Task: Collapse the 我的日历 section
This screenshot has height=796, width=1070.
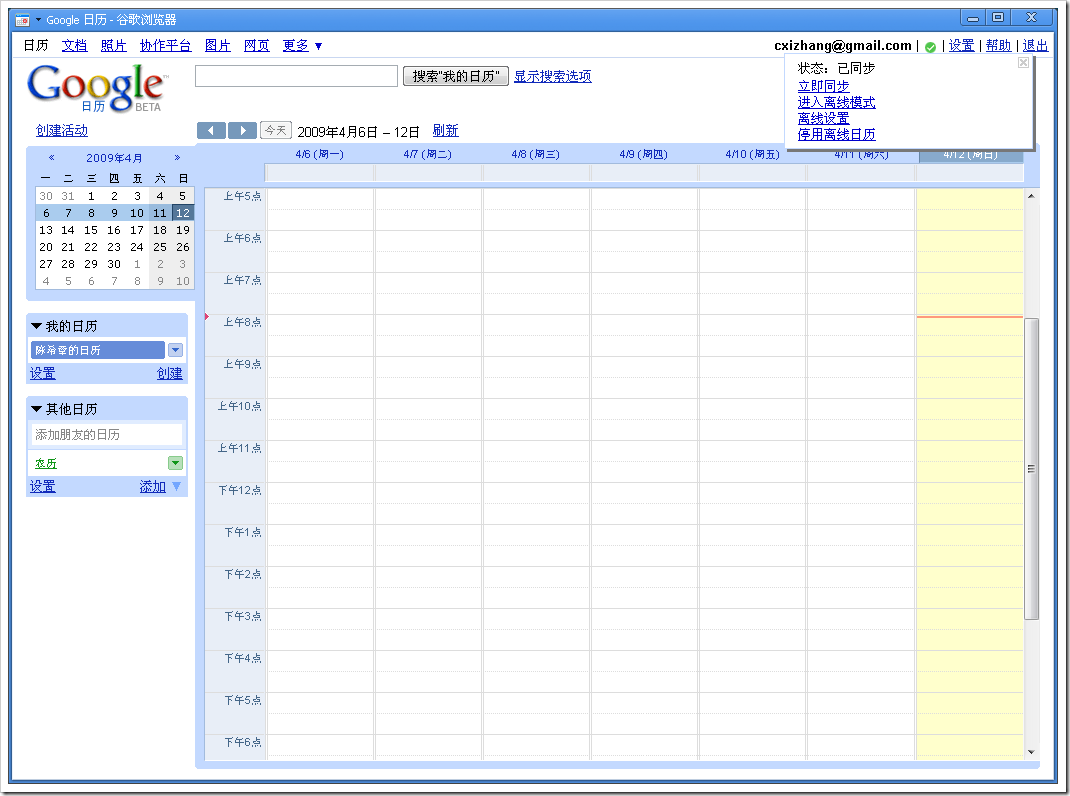Action: 36,326
